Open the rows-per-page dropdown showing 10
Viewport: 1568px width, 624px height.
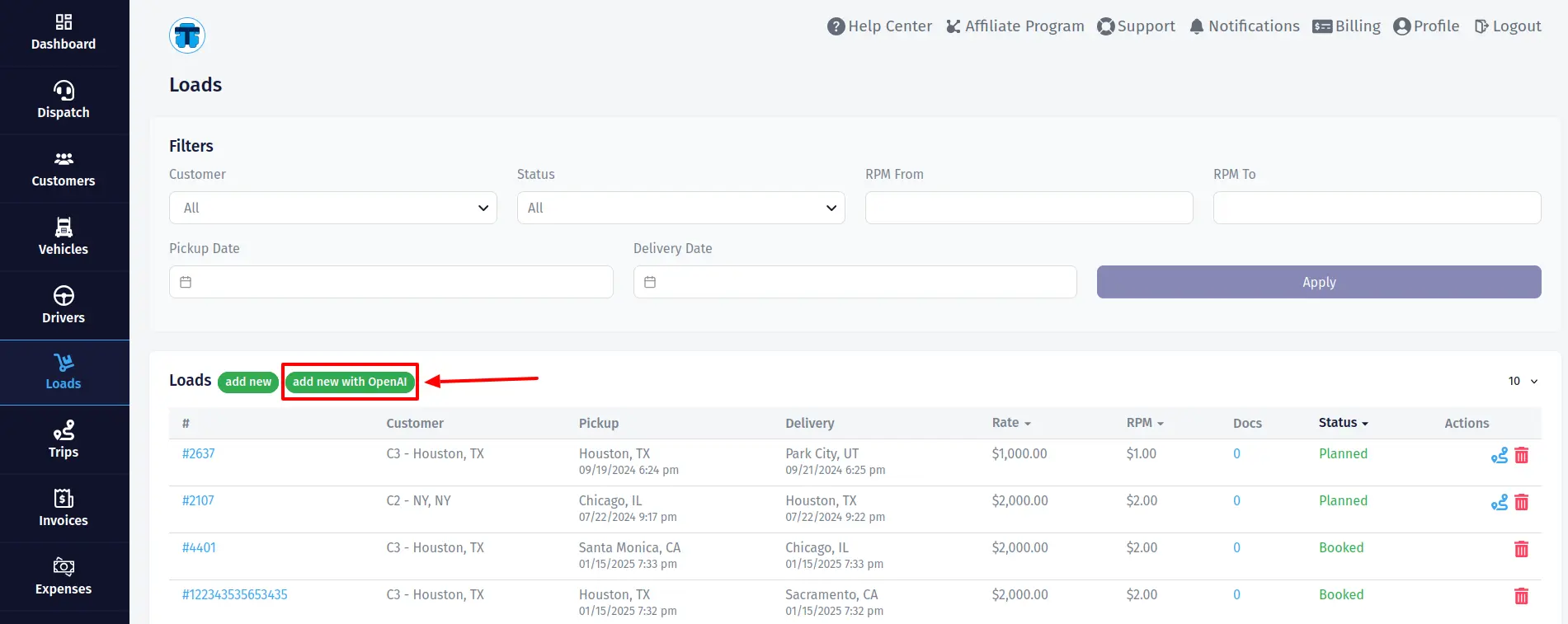pos(1523,381)
